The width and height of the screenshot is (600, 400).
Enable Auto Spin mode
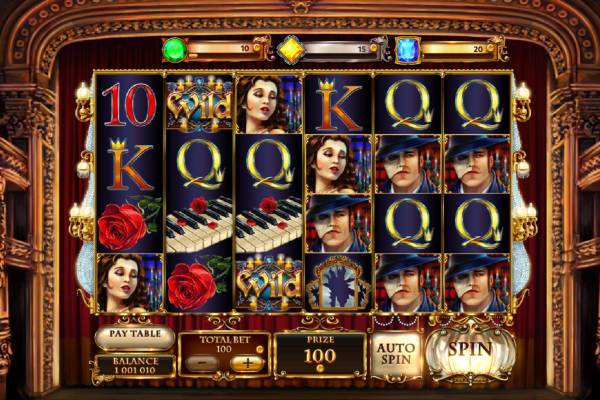(396, 354)
